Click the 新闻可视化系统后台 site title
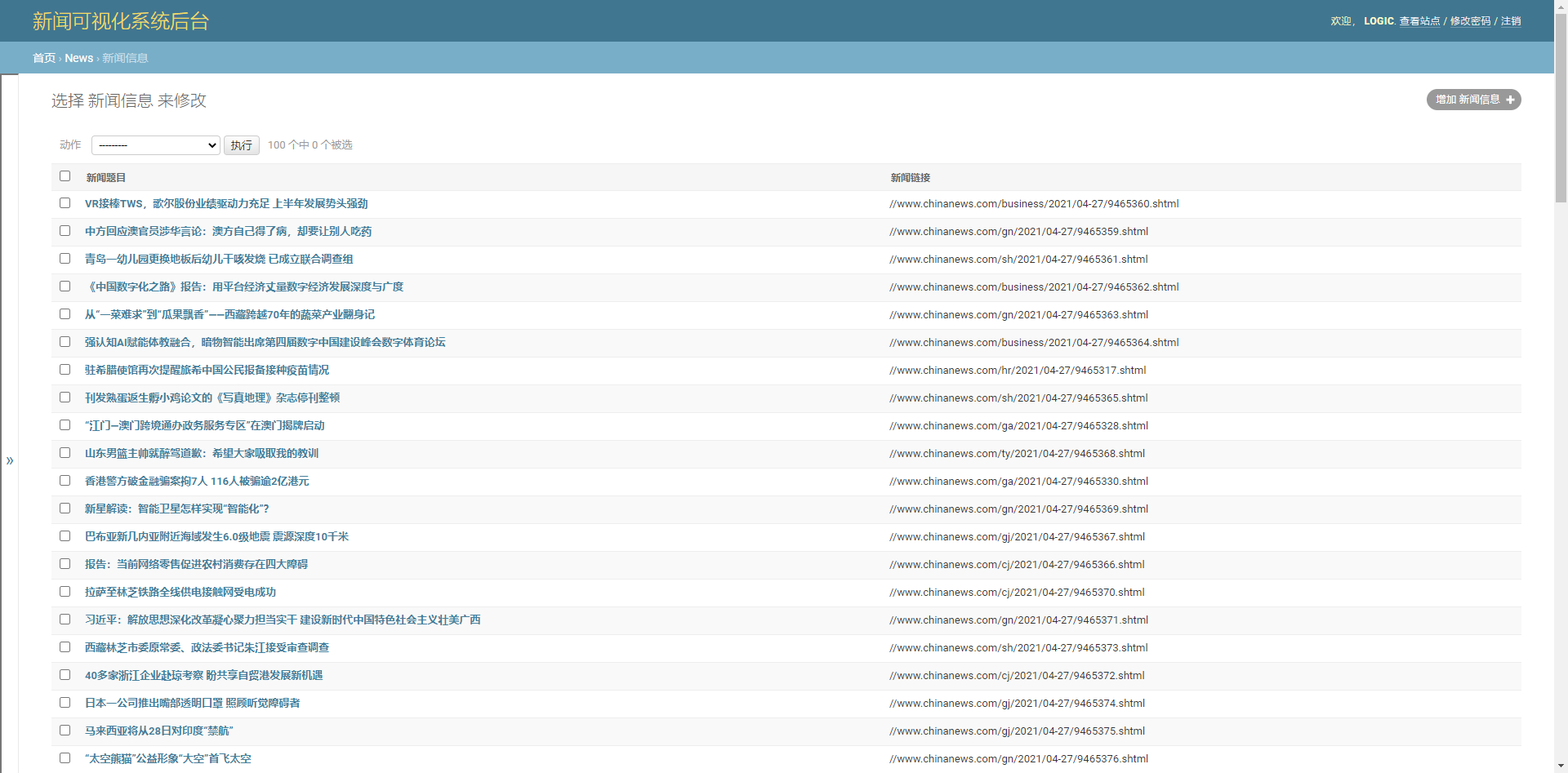Image resolution: width=1568 pixels, height=773 pixels. [x=121, y=21]
